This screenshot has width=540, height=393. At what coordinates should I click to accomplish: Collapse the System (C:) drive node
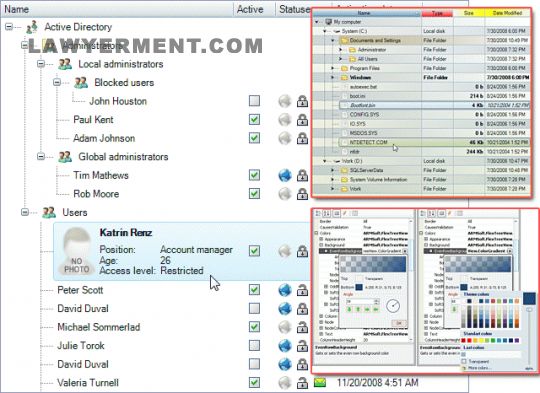click(325, 31)
